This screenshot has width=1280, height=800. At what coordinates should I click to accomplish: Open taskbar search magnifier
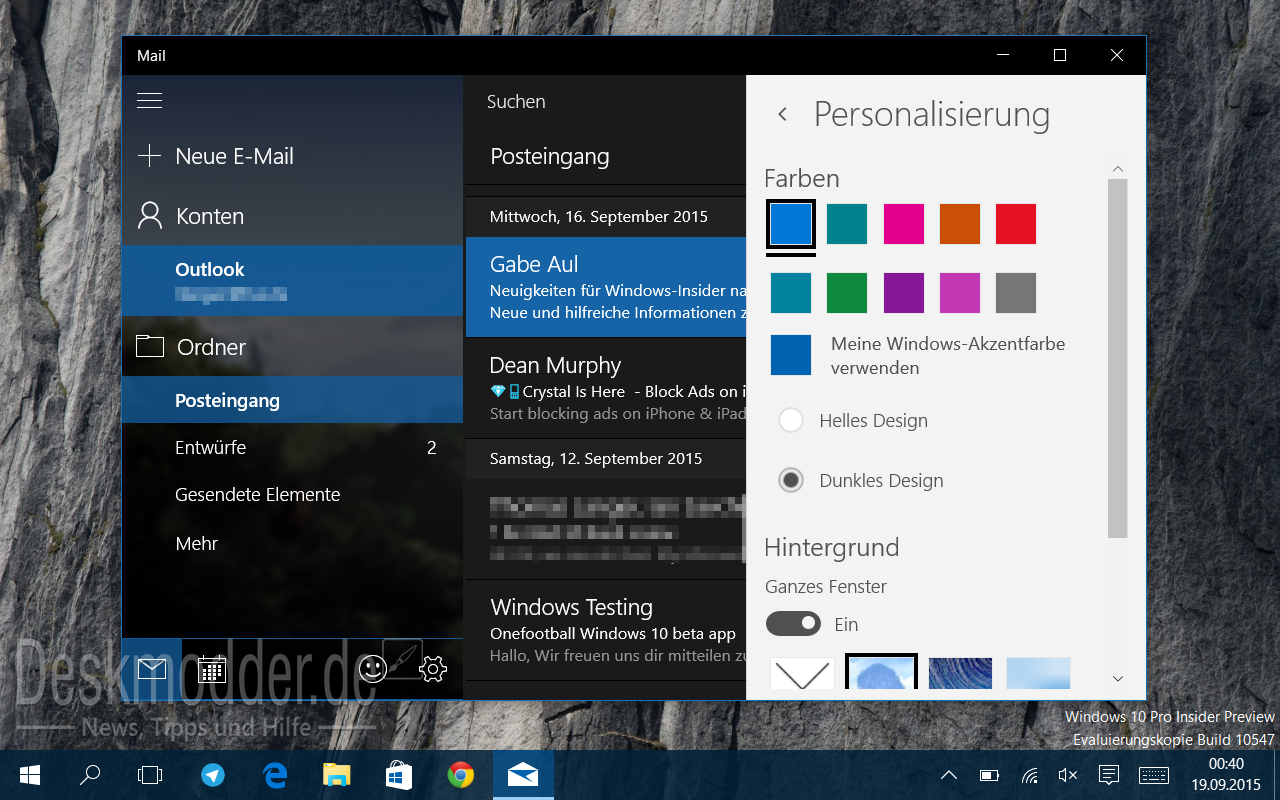pos(90,775)
